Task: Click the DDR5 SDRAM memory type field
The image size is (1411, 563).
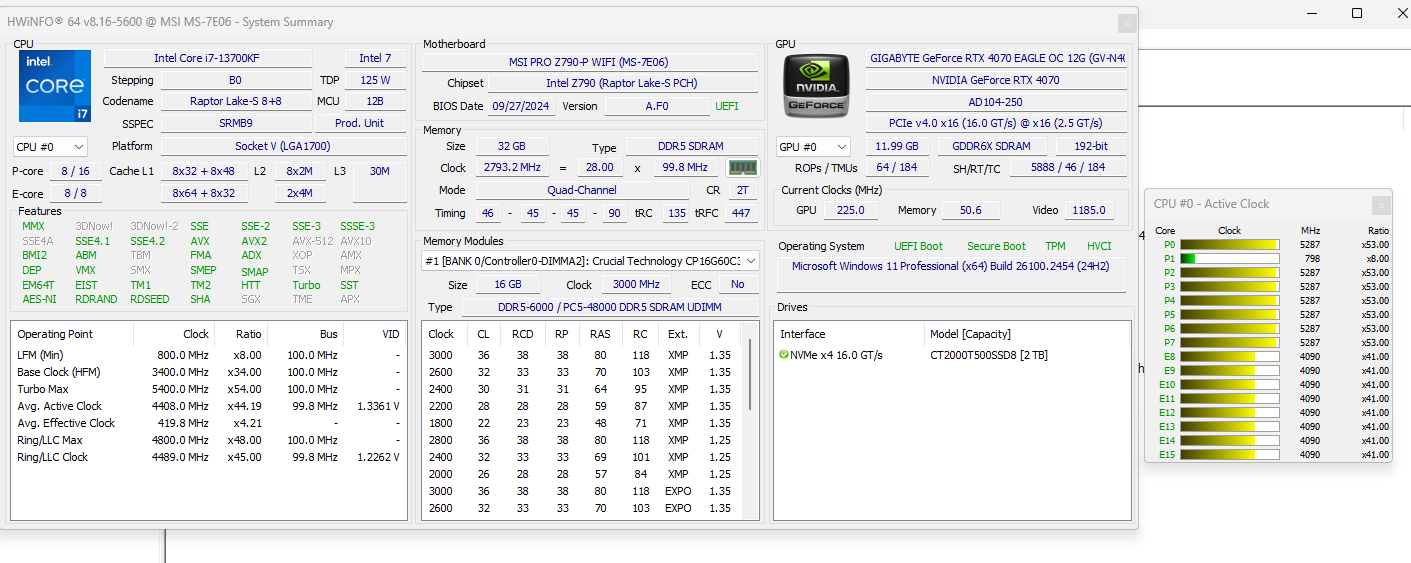Action: click(x=692, y=146)
